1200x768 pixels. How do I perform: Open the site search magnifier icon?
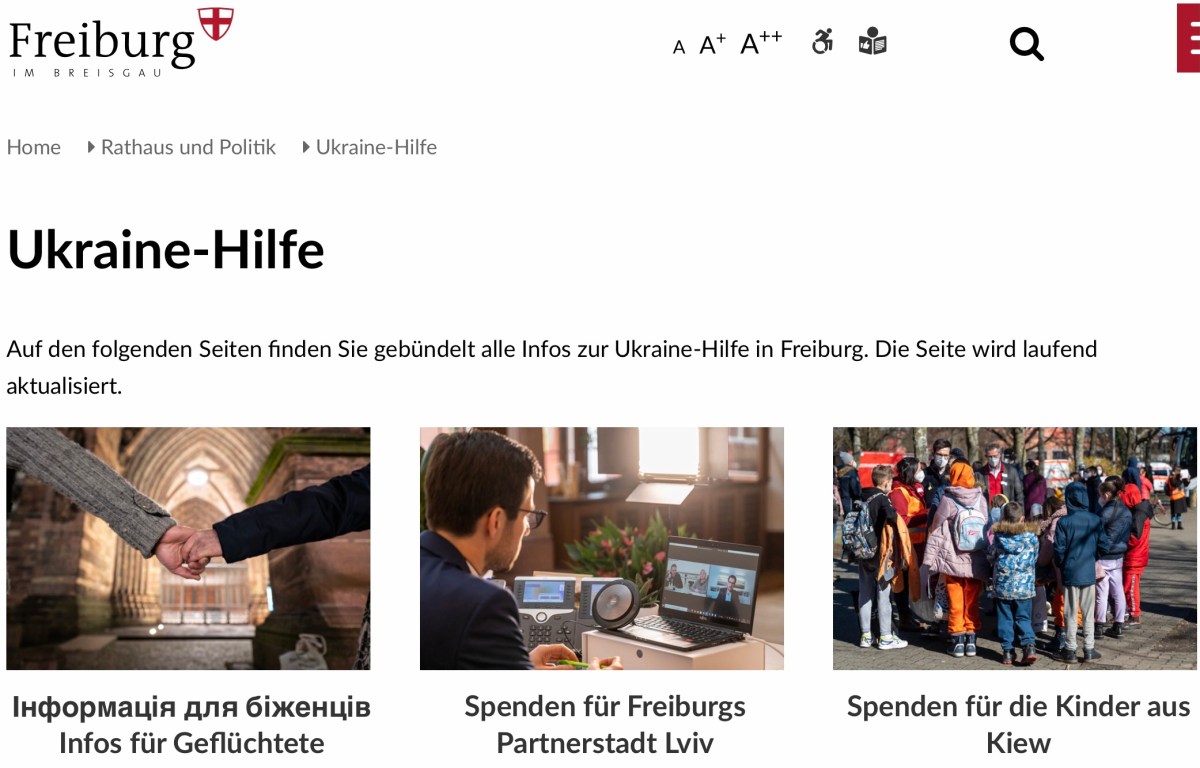coord(1026,44)
